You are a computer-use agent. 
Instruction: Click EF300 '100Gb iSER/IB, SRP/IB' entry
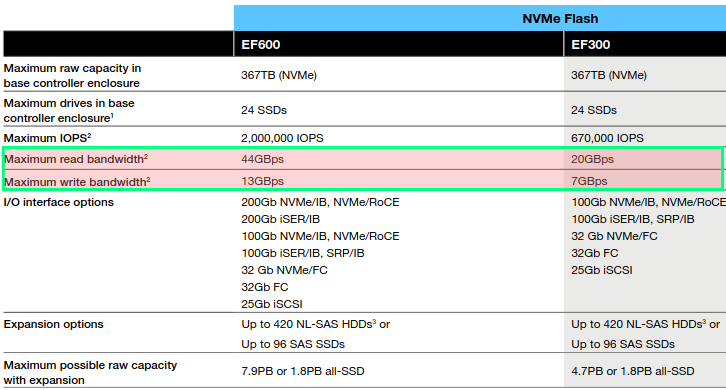[632, 219]
